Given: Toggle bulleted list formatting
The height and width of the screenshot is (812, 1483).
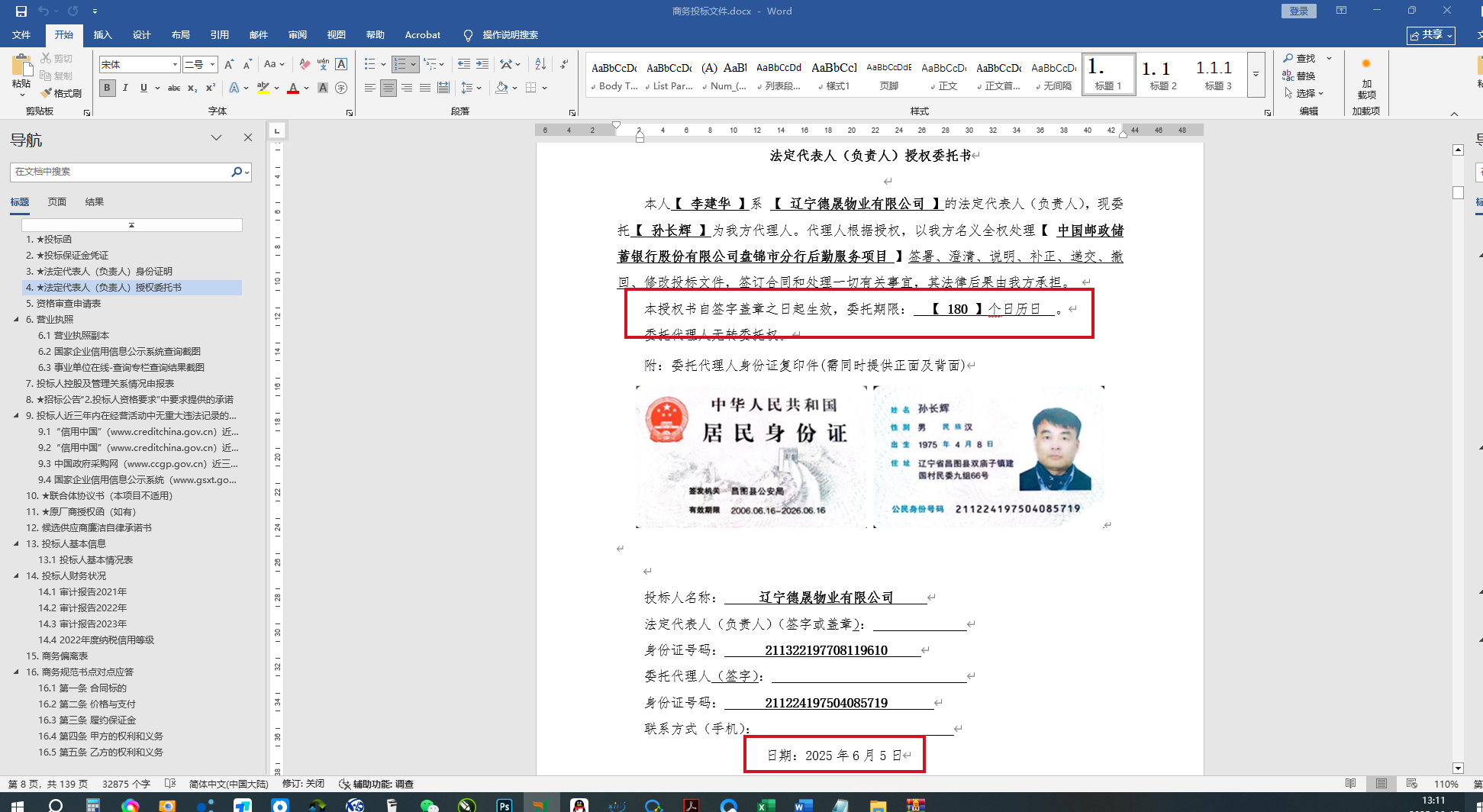Looking at the screenshot, I should tap(370, 65).
